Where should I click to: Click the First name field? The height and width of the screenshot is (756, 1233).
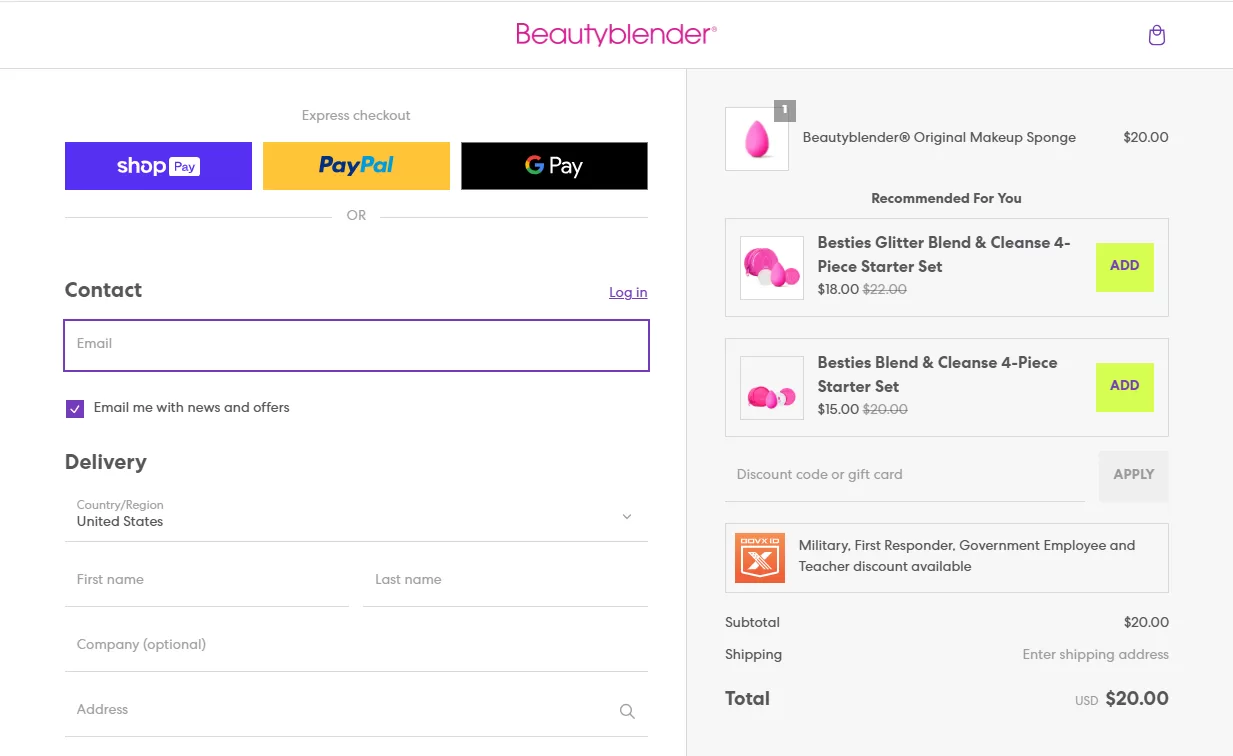[207, 580]
